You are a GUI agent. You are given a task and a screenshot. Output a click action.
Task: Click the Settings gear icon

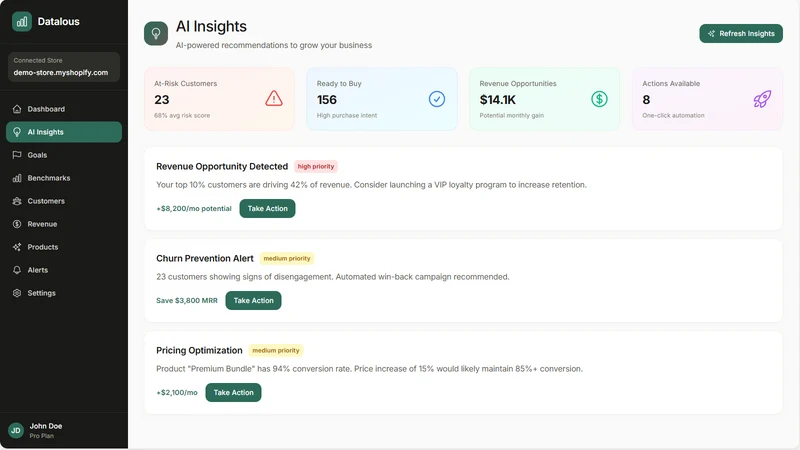click(x=17, y=293)
